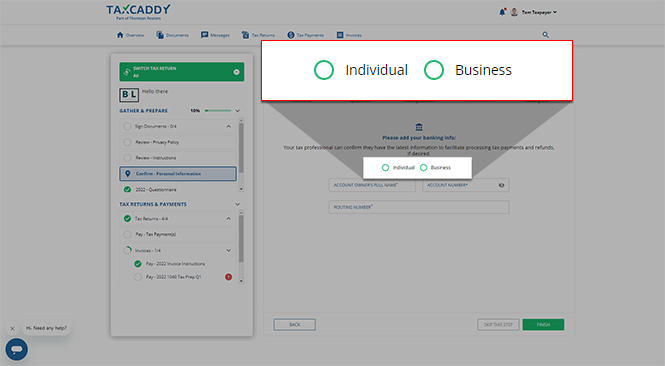Click the Invoices nav icon
The width and height of the screenshot is (665, 366).
(340, 35)
